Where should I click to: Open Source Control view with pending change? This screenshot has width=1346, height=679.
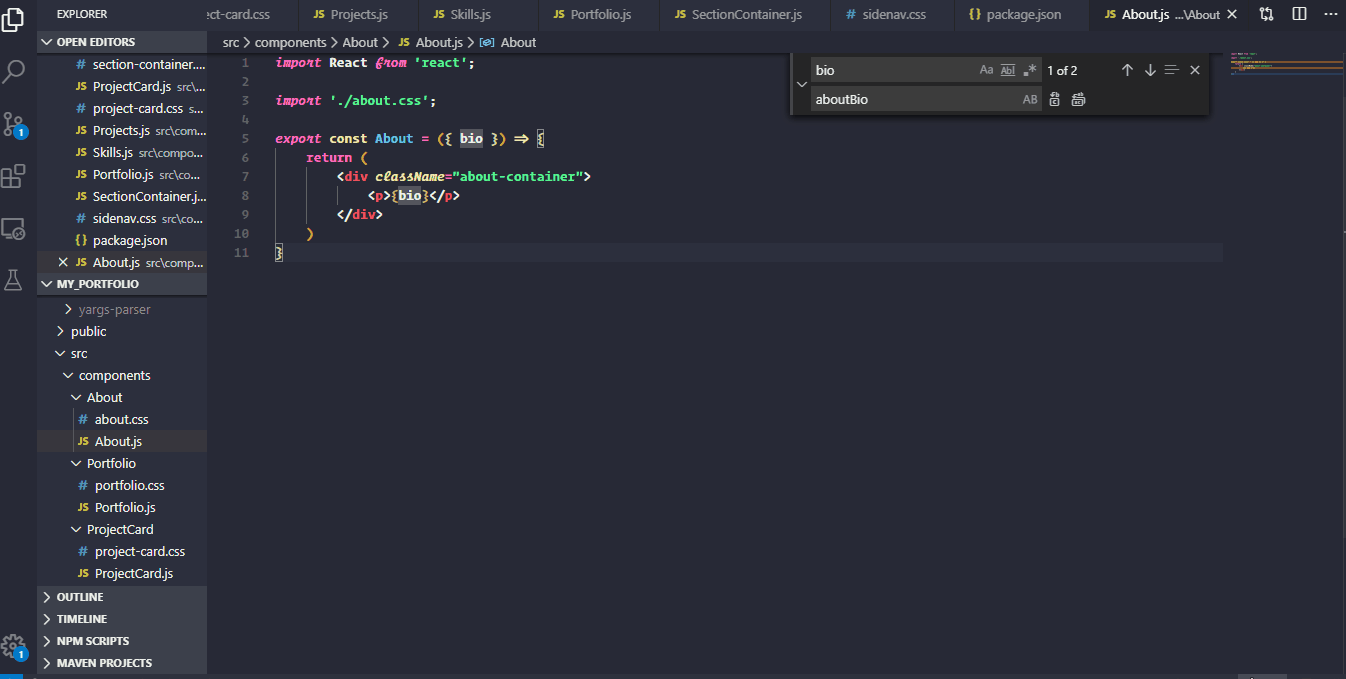tap(13, 124)
